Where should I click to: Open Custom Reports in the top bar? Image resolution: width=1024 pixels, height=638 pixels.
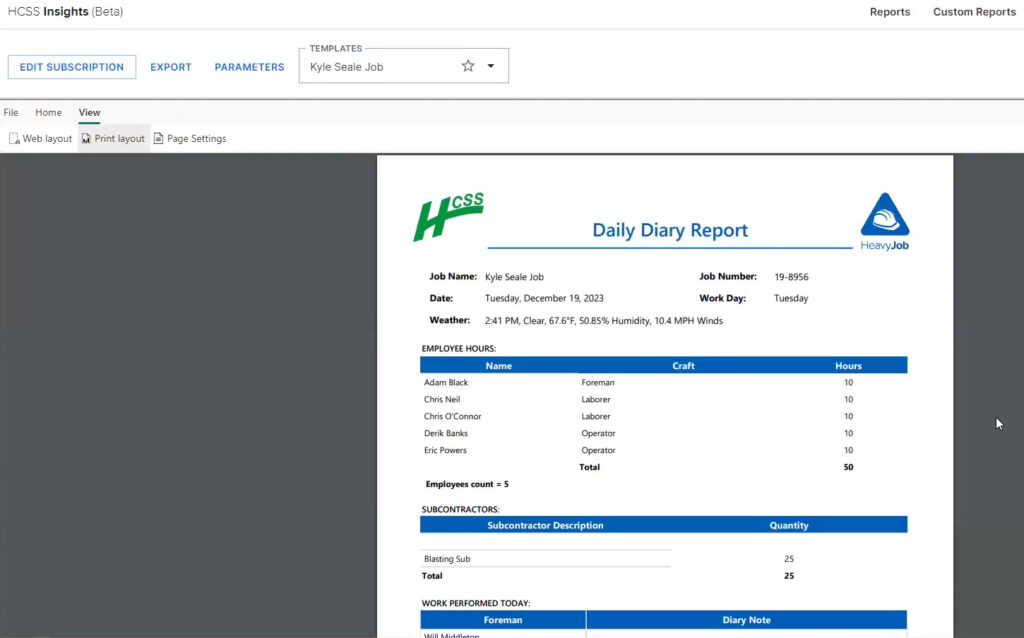coord(974,11)
